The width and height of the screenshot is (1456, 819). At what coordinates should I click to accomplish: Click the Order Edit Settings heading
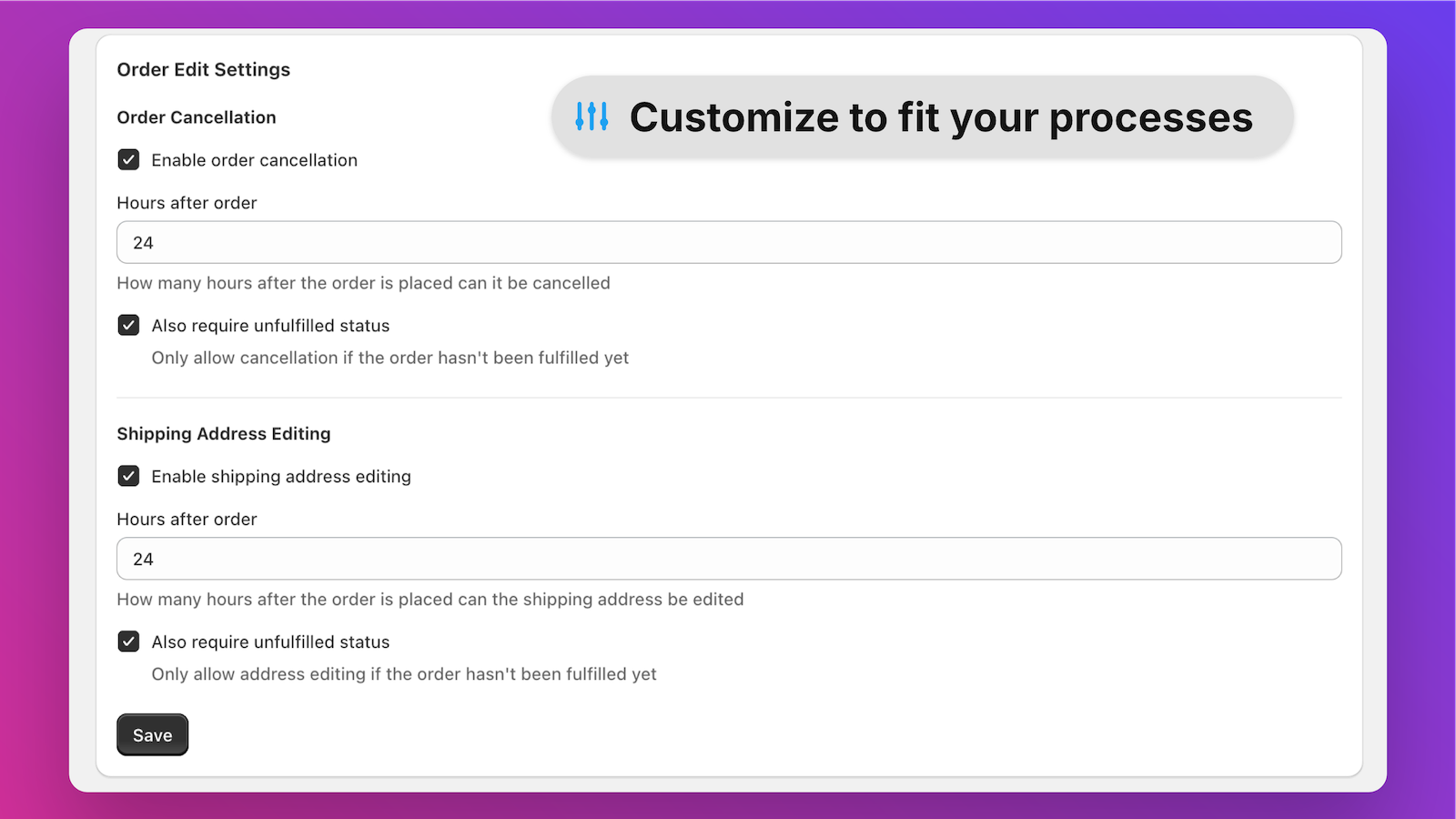[203, 70]
